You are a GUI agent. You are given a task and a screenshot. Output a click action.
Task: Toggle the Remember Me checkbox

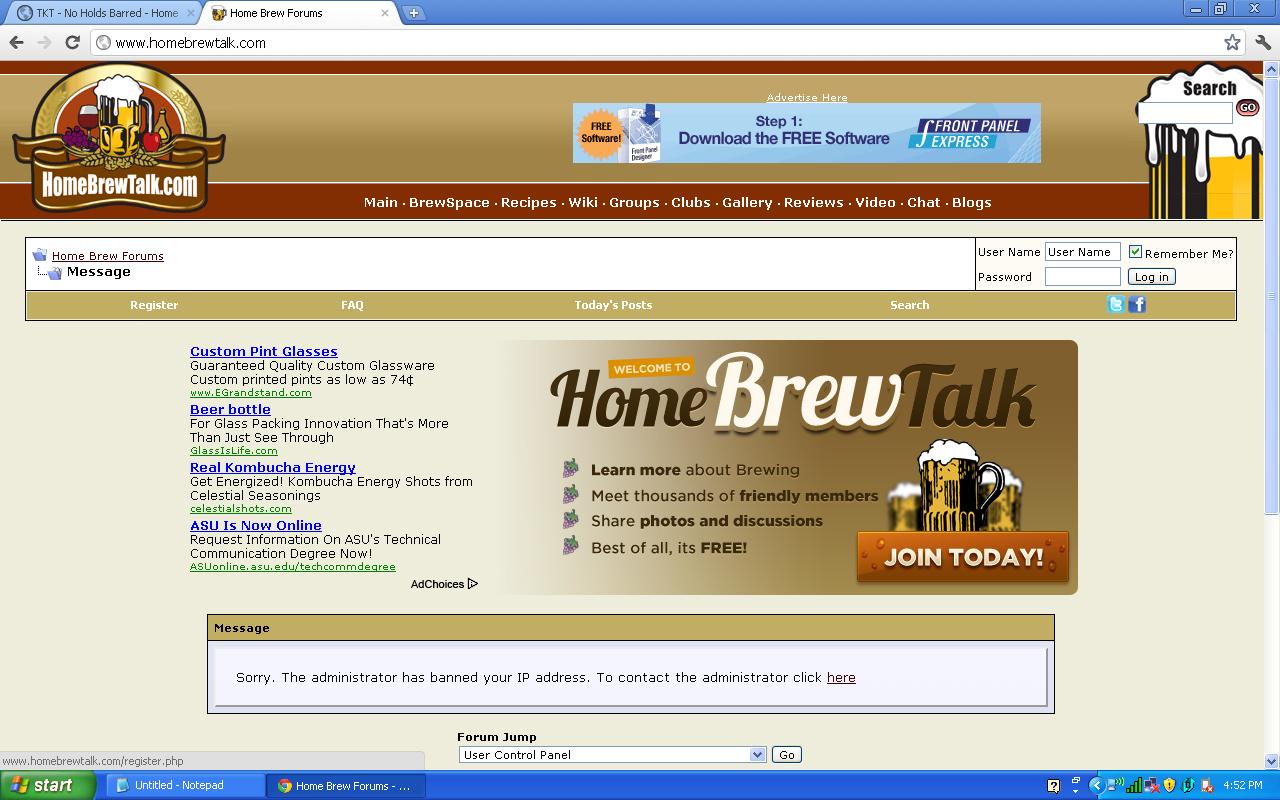click(x=1135, y=252)
